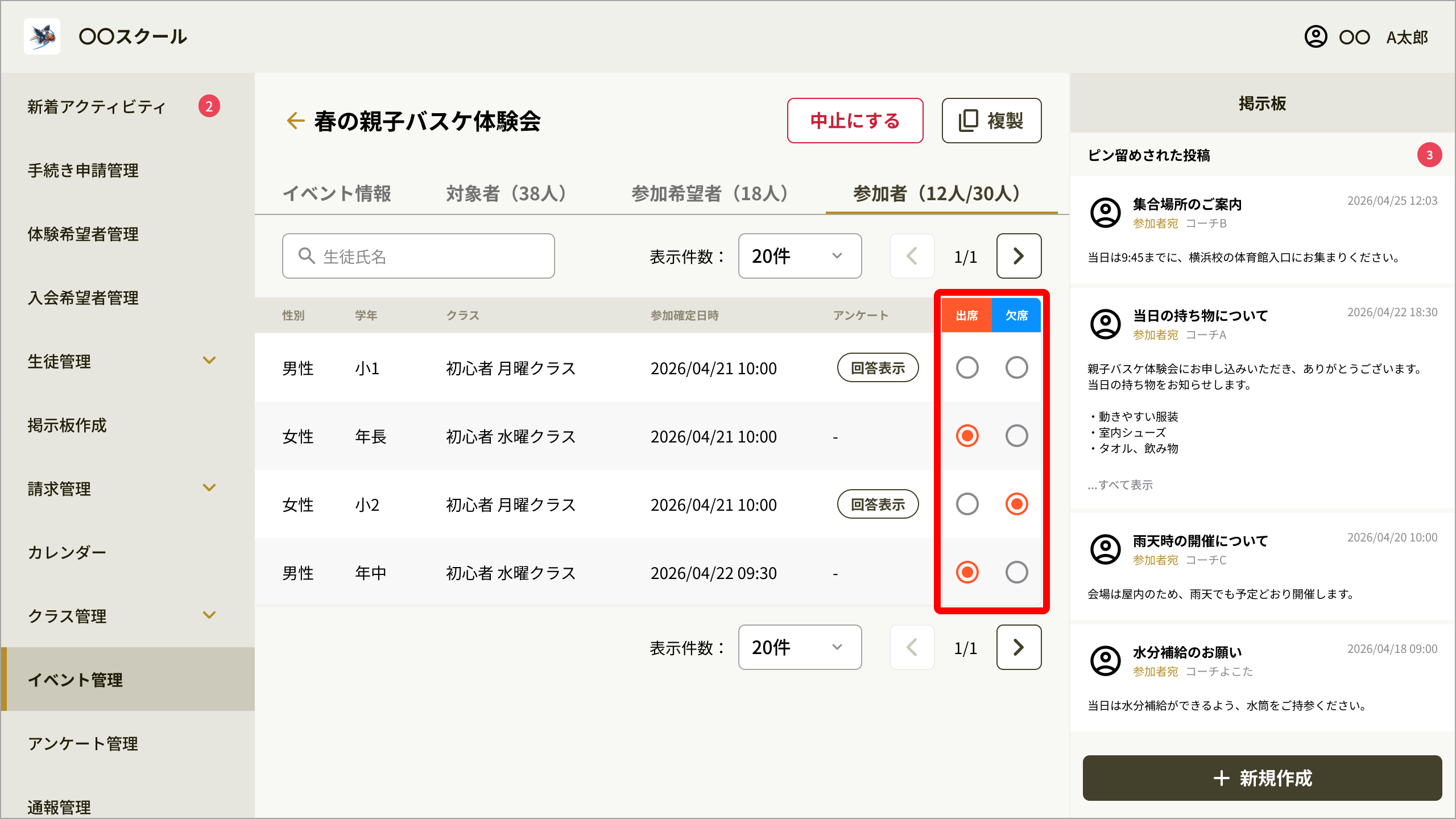
Task: Click avatar of 雨天時の開催について post
Action: (x=1105, y=549)
